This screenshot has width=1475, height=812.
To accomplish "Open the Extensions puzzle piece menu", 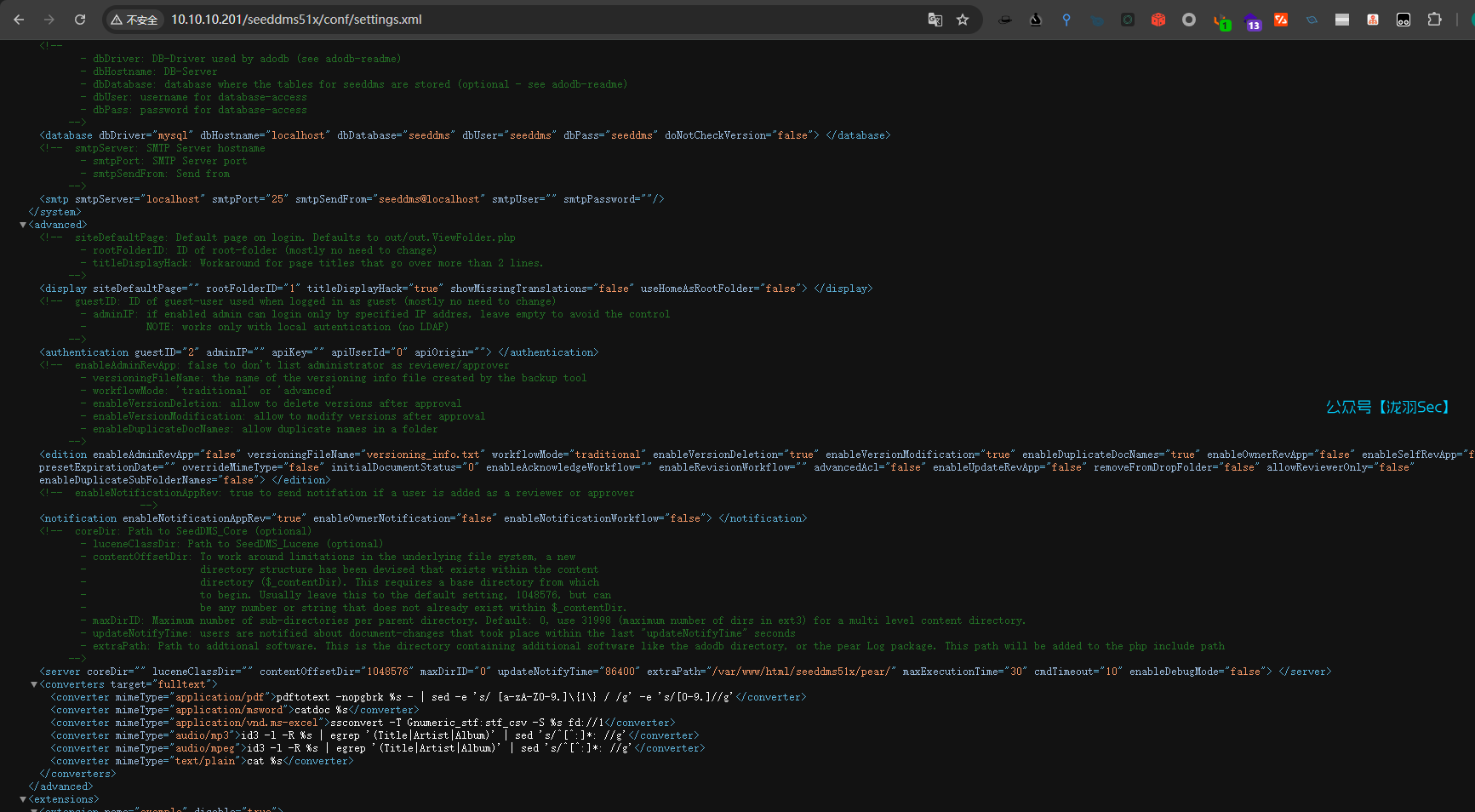I will pos(1434,20).
